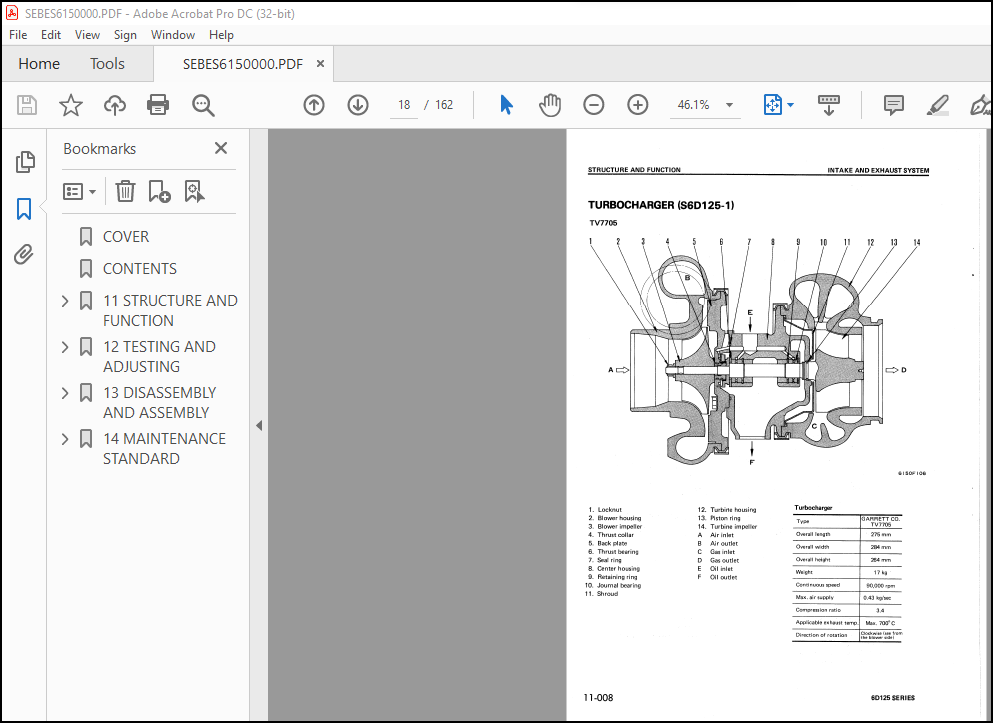
Task: Select the highlight text pen
Action: (938, 105)
